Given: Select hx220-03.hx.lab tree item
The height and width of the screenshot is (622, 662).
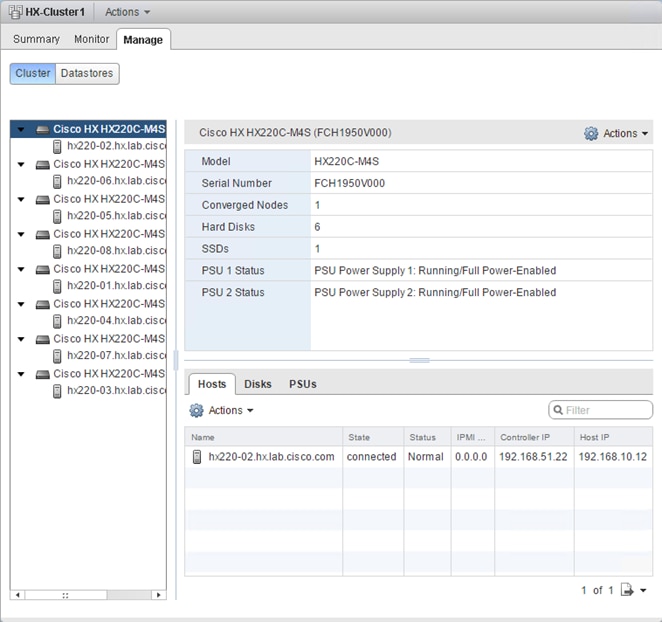Looking at the screenshot, I should 117,391.
